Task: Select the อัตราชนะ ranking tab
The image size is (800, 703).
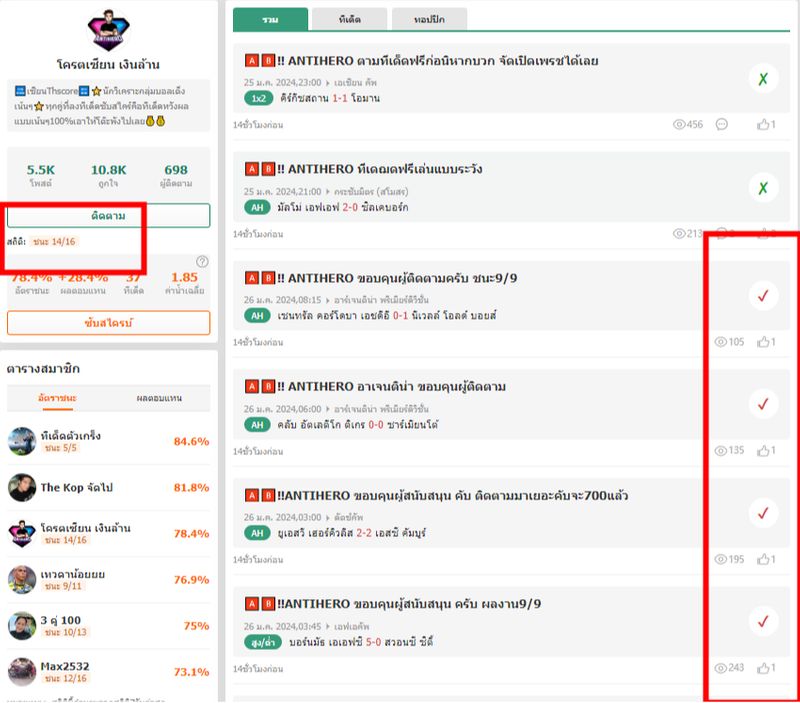Action: (x=56, y=398)
